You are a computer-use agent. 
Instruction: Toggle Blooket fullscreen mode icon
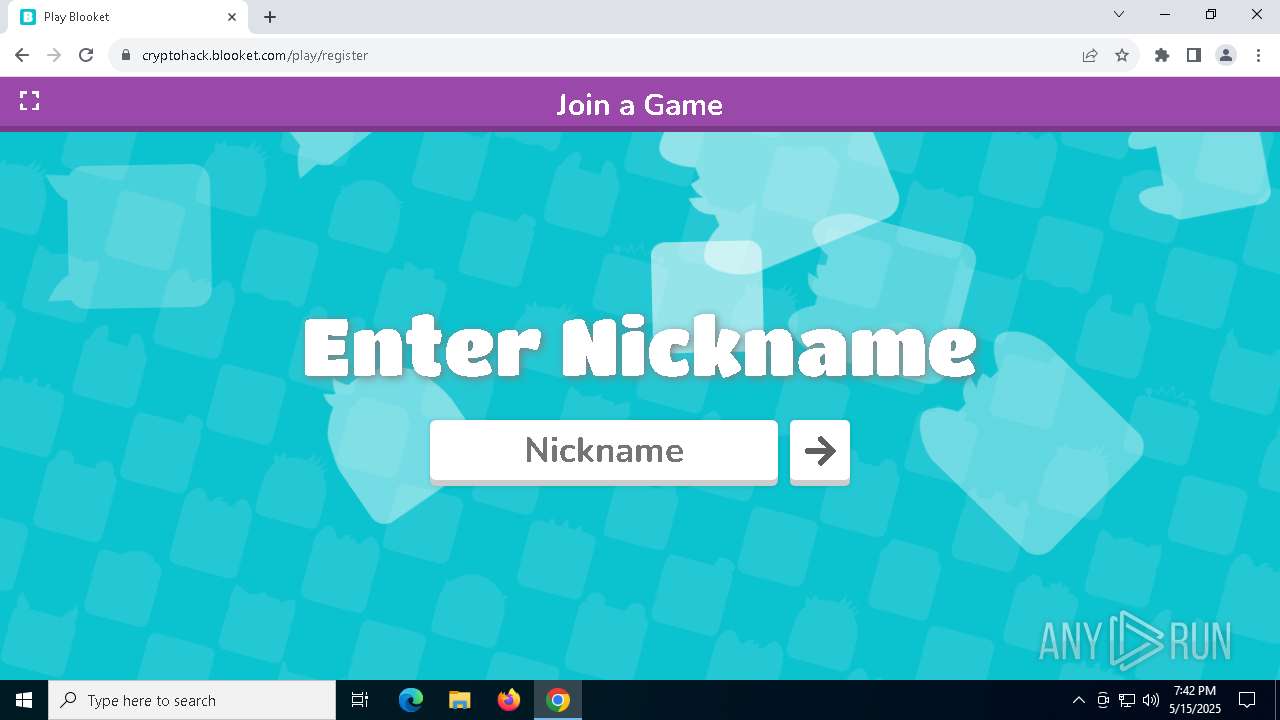30,101
